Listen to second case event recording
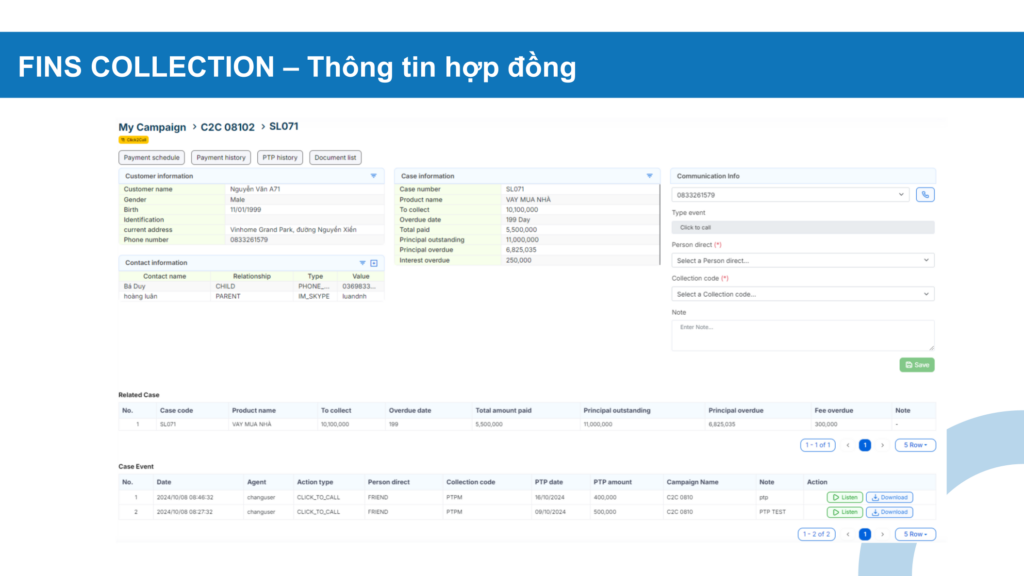Viewport: 1024px width, 576px height. pyautogui.click(x=844, y=512)
